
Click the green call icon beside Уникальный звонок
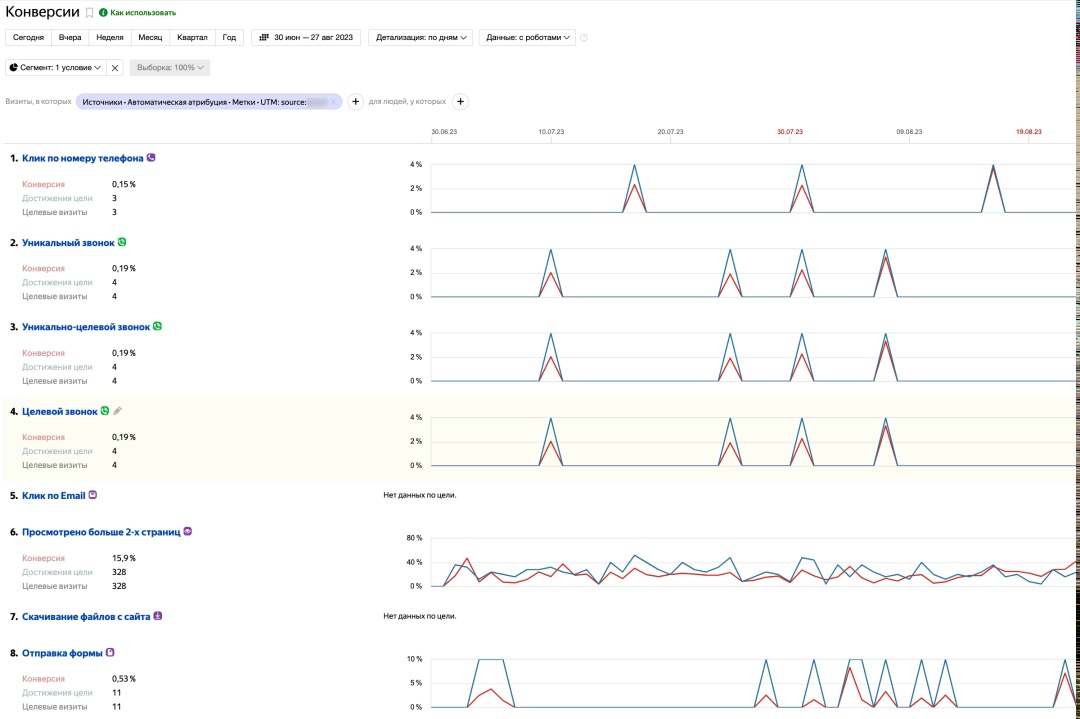click(122, 242)
